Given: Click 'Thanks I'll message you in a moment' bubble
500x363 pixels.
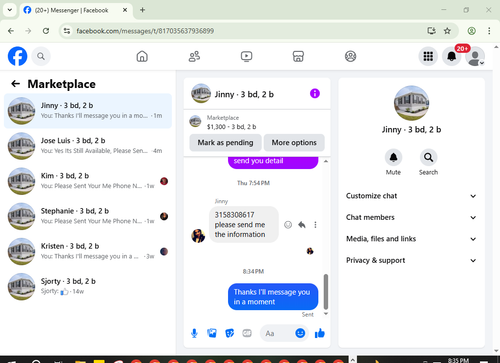Looking at the screenshot, I should point(273,297).
